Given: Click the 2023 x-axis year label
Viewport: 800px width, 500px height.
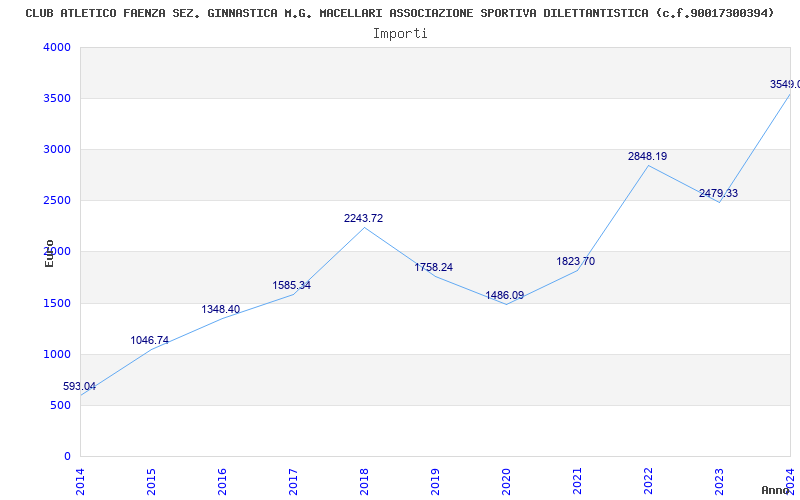Looking at the screenshot, I should click(x=719, y=481).
